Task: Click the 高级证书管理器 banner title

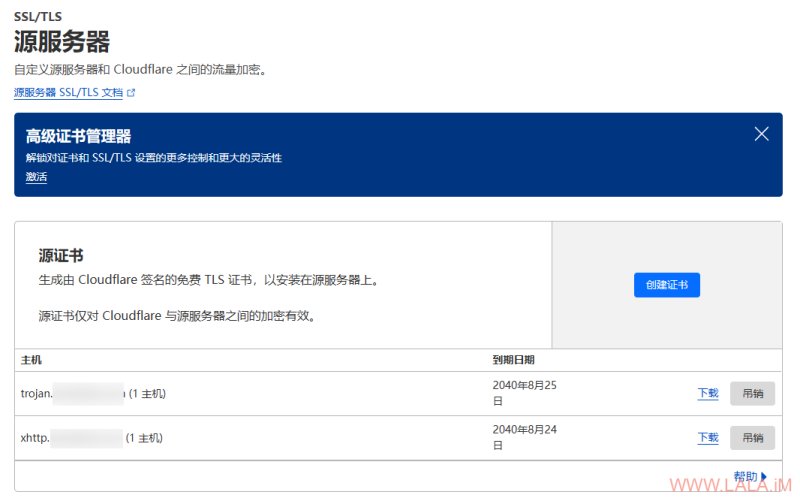Action: [79, 136]
